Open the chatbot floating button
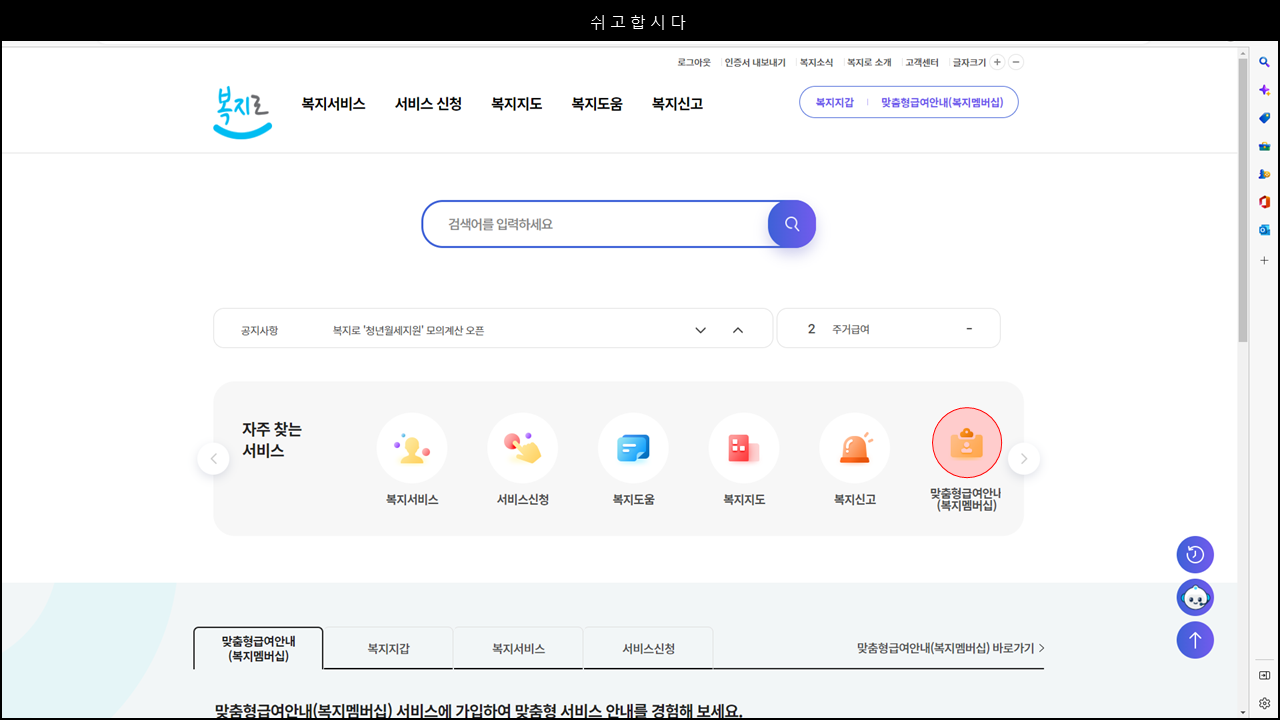The height and width of the screenshot is (720, 1280). pos(1195,598)
